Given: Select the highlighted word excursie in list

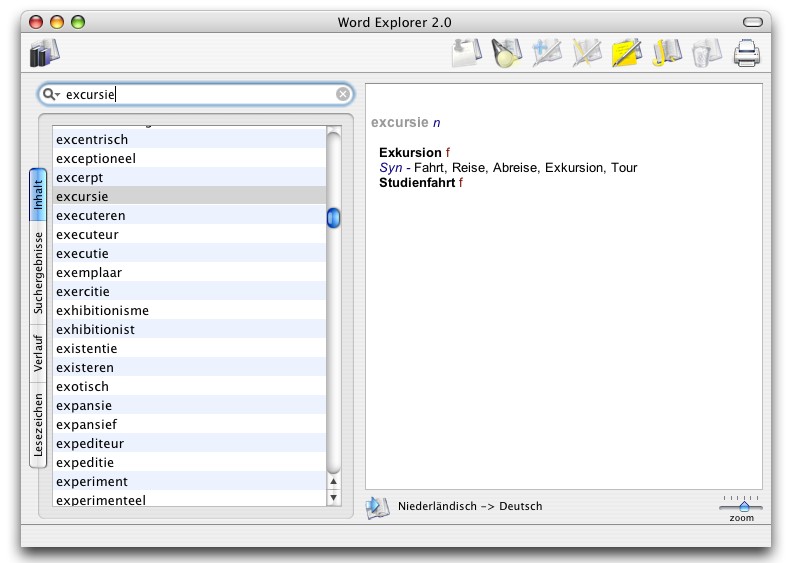Looking at the screenshot, I should point(189,196).
